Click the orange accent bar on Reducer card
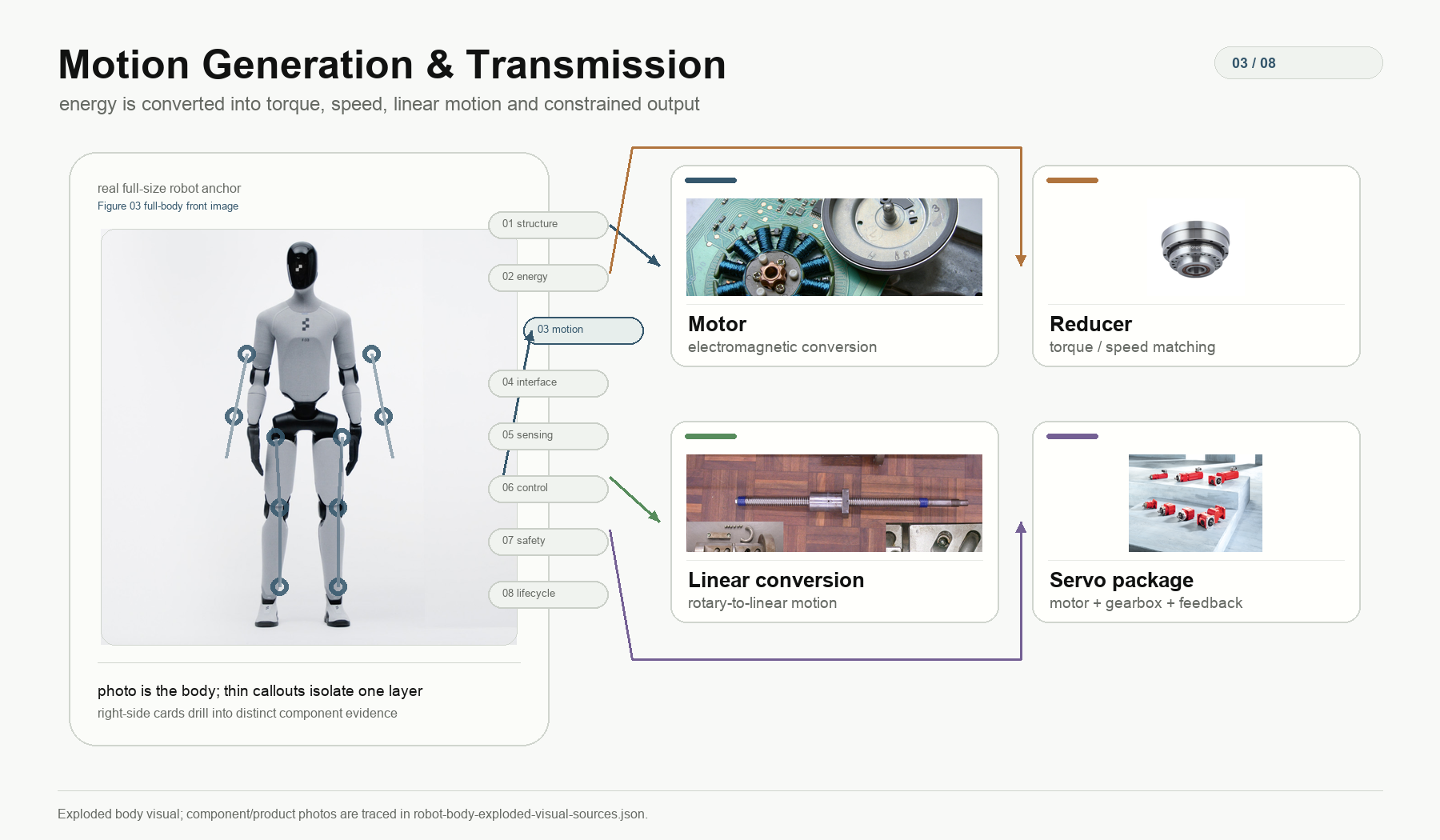 click(1072, 181)
